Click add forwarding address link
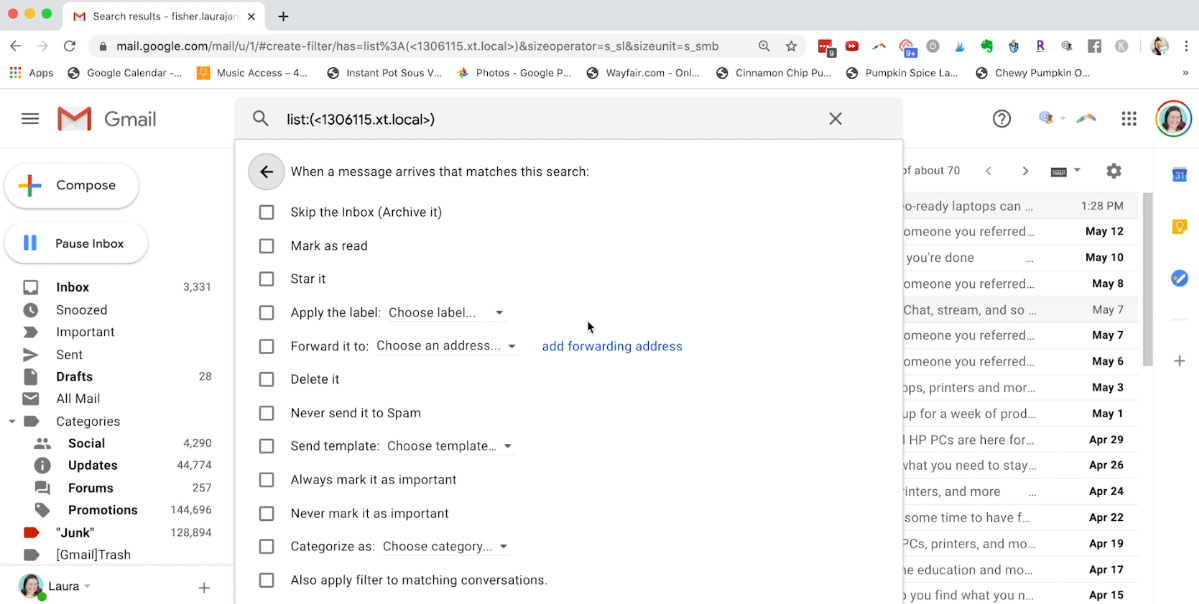The width and height of the screenshot is (1199, 604). (612, 346)
